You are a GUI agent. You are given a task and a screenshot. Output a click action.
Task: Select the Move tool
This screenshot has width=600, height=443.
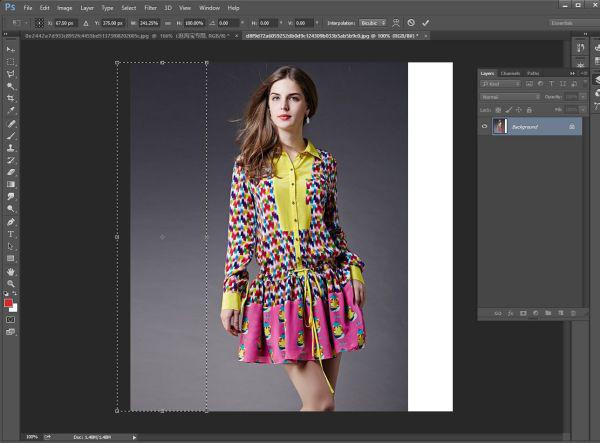click(11, 49)
